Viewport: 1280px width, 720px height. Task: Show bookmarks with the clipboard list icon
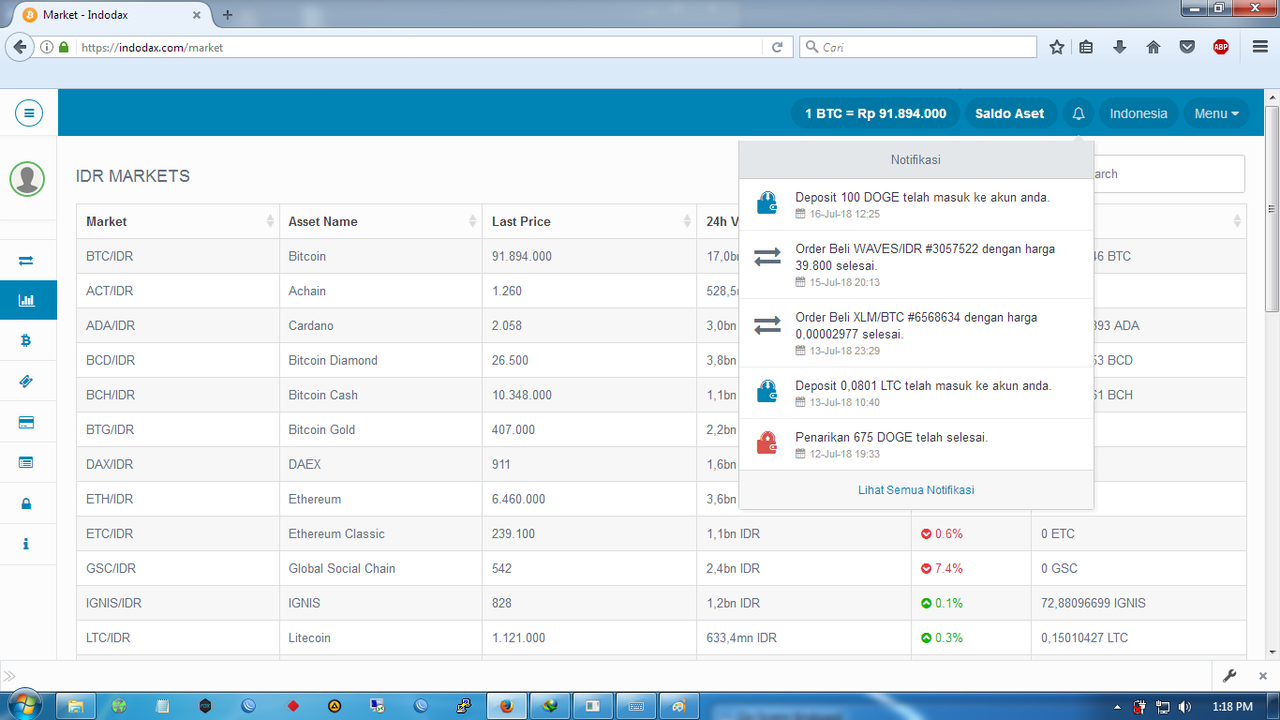(x=1087, y=47)
